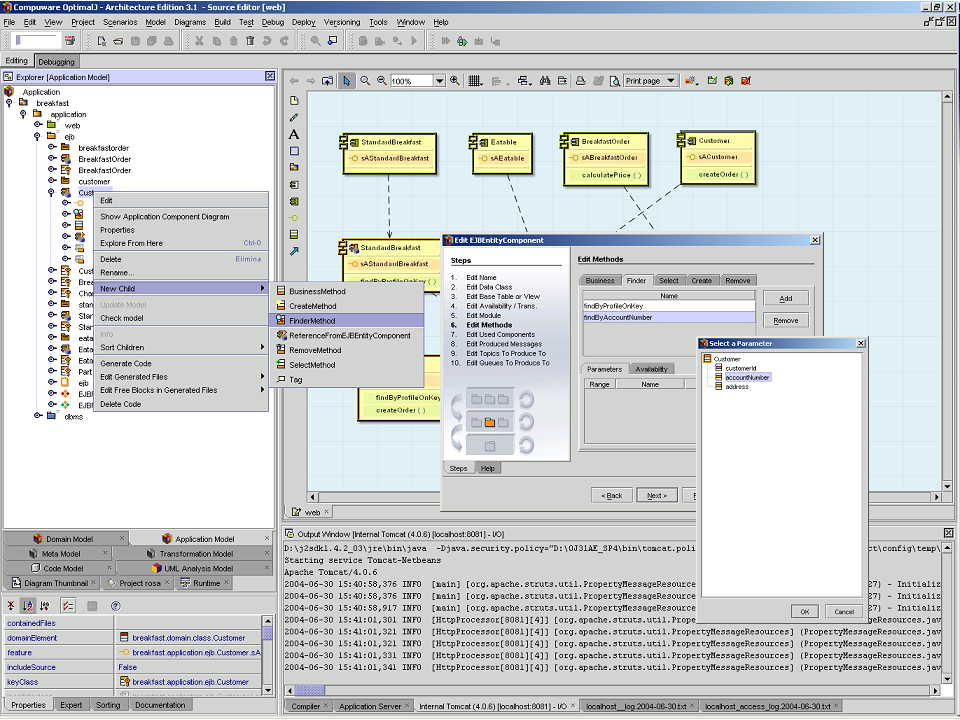960x720 pixels.
Task: Click the fit to window icon left of pointer
Action: tap(328, 81)
